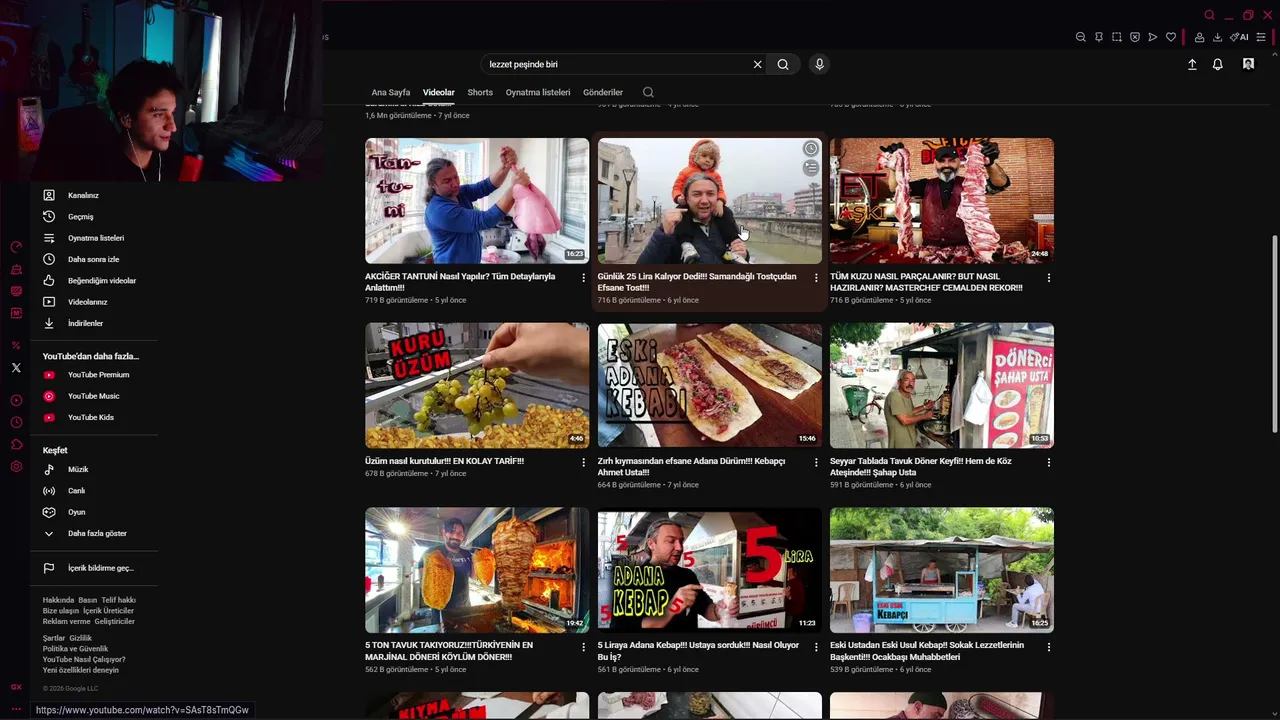The image size is (1280, 720).
Task: Open Videolarınız in the sidebar
Action: point(93,302)
